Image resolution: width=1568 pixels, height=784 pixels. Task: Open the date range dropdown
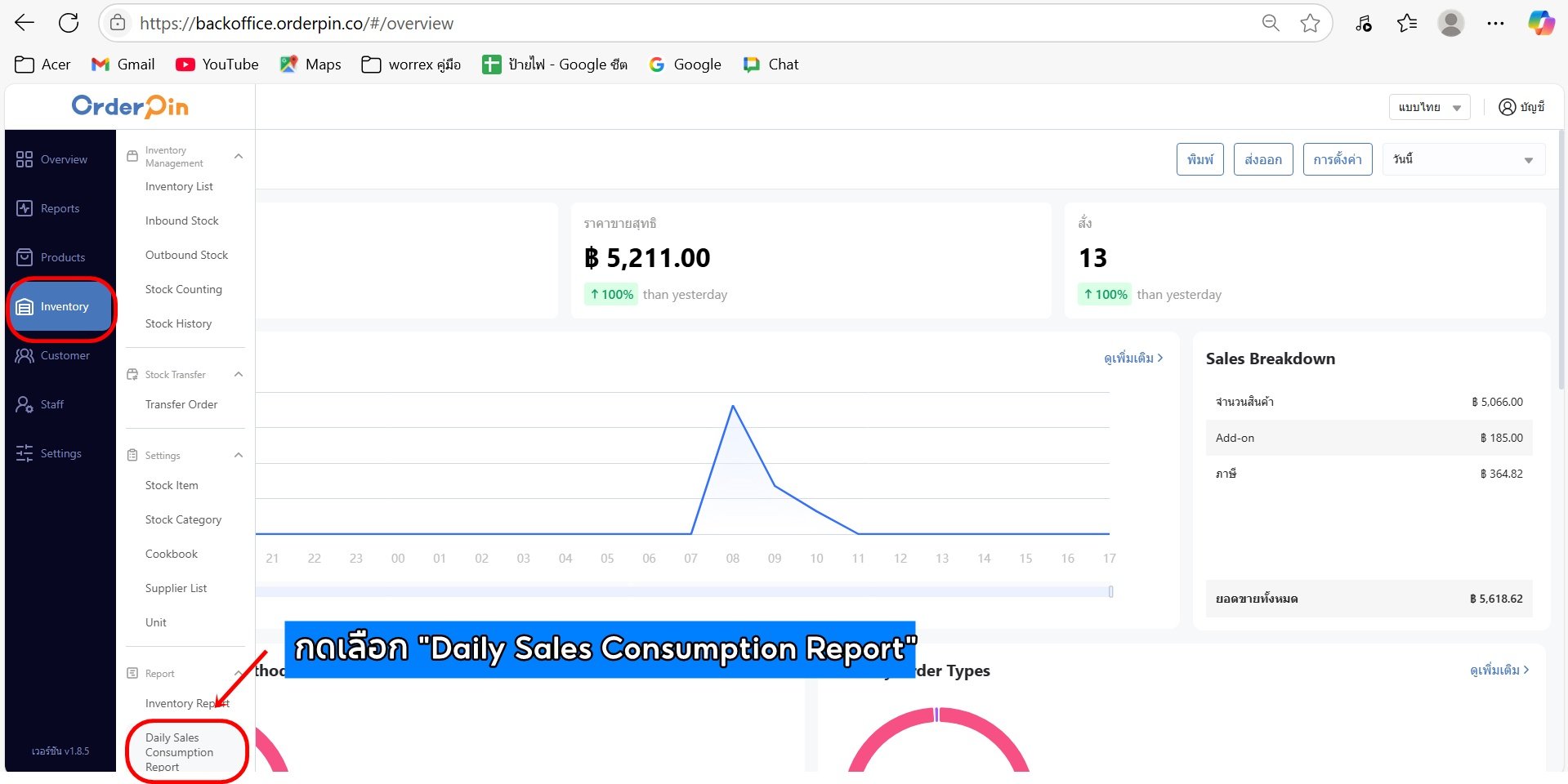click(x=1463, y=159)
